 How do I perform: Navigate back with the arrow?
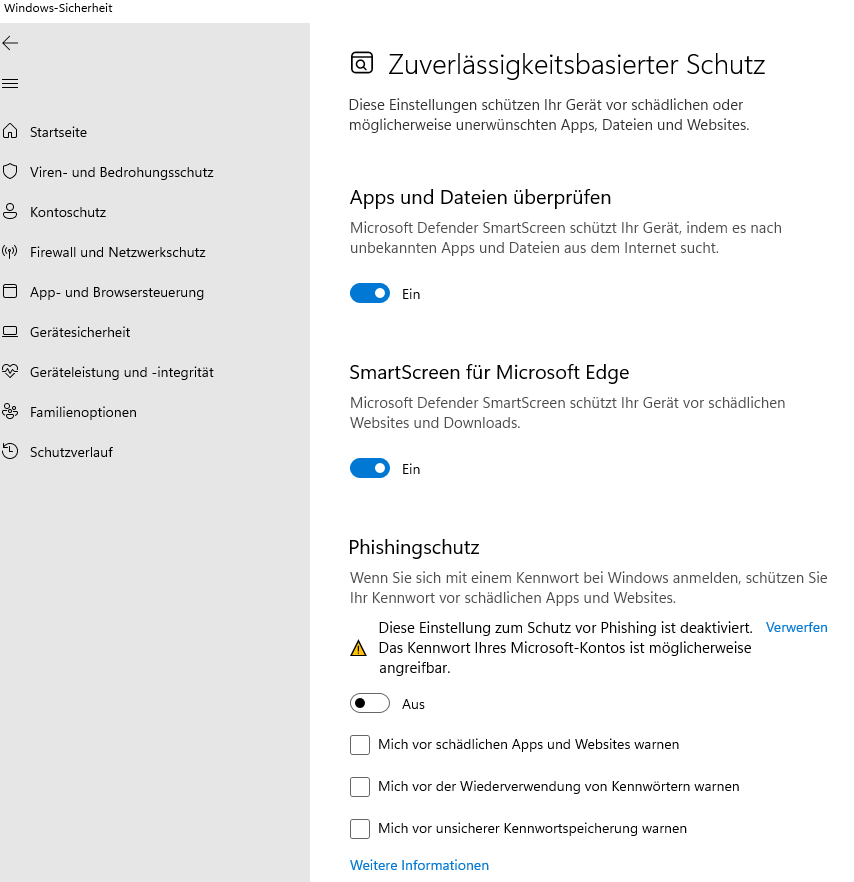(10, 43)
